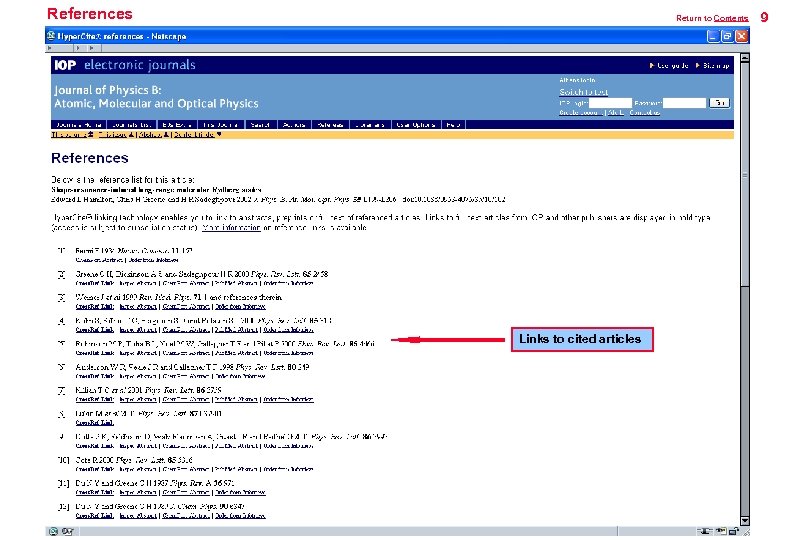
Task: Close the Netscape window
Action: [x=741, y=36]
